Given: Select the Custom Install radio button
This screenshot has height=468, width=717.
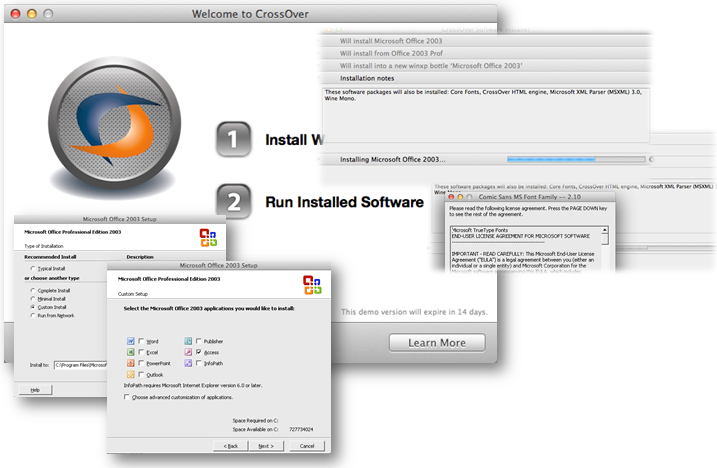Looking at the screenshot, I should pyautogui.click(x=32, y=307).
